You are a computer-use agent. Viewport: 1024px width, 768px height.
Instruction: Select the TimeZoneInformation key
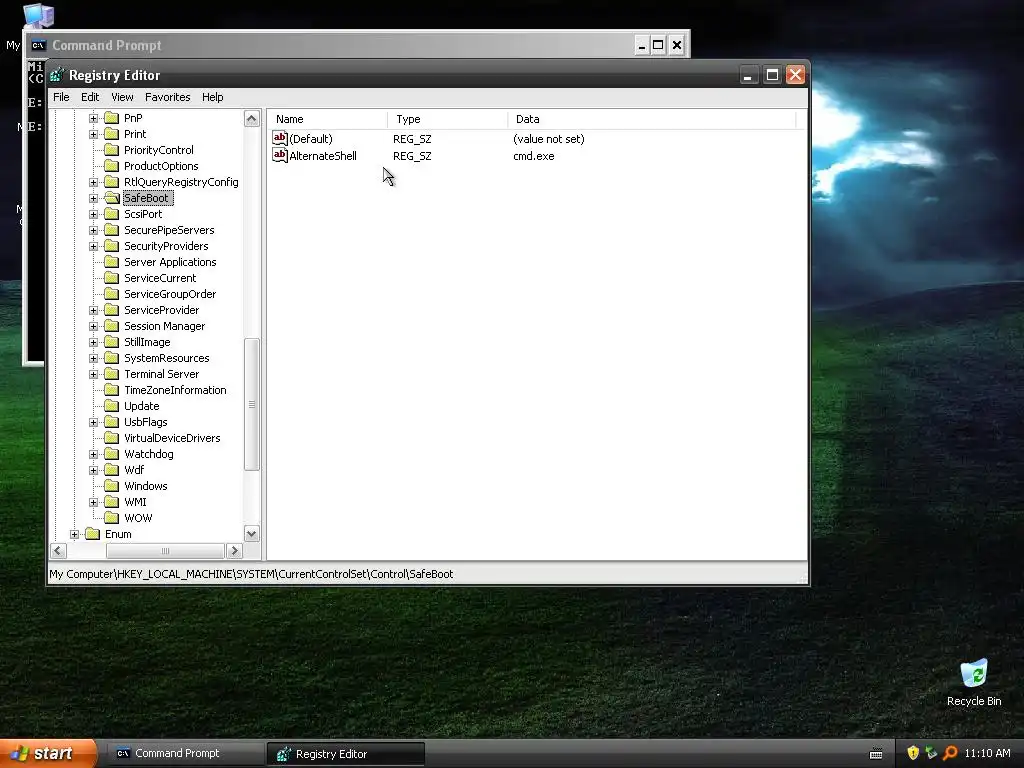(x=175, y=390)
